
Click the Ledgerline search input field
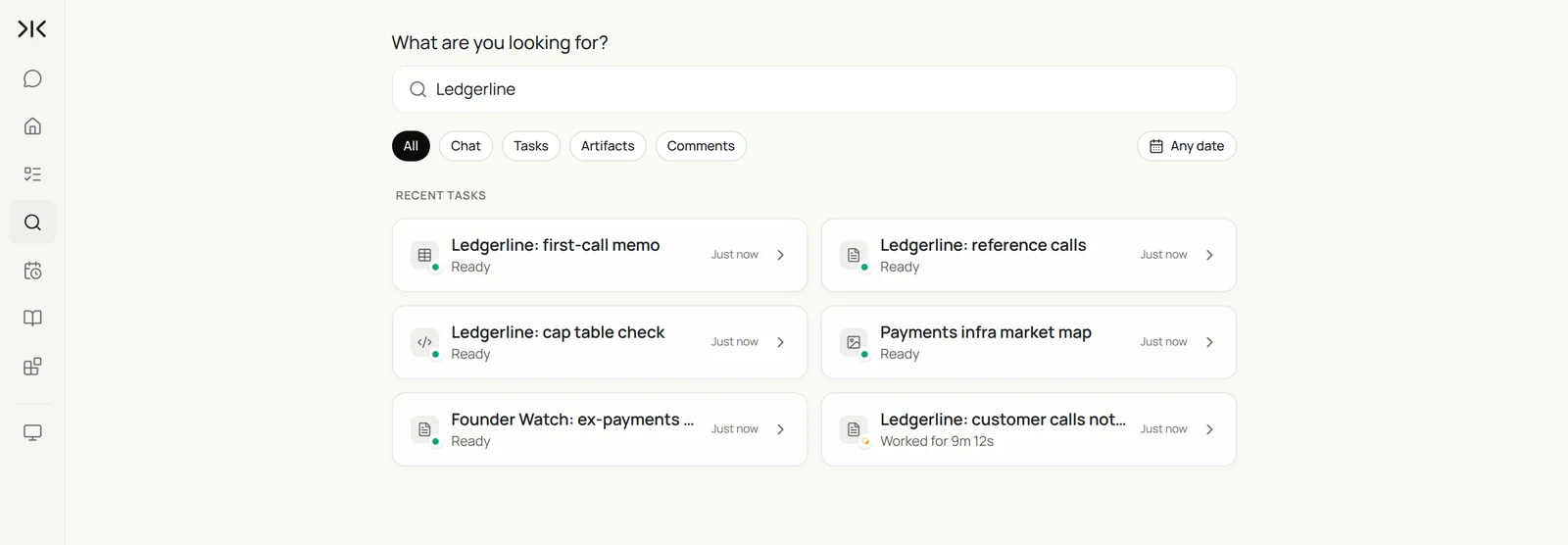814,89
